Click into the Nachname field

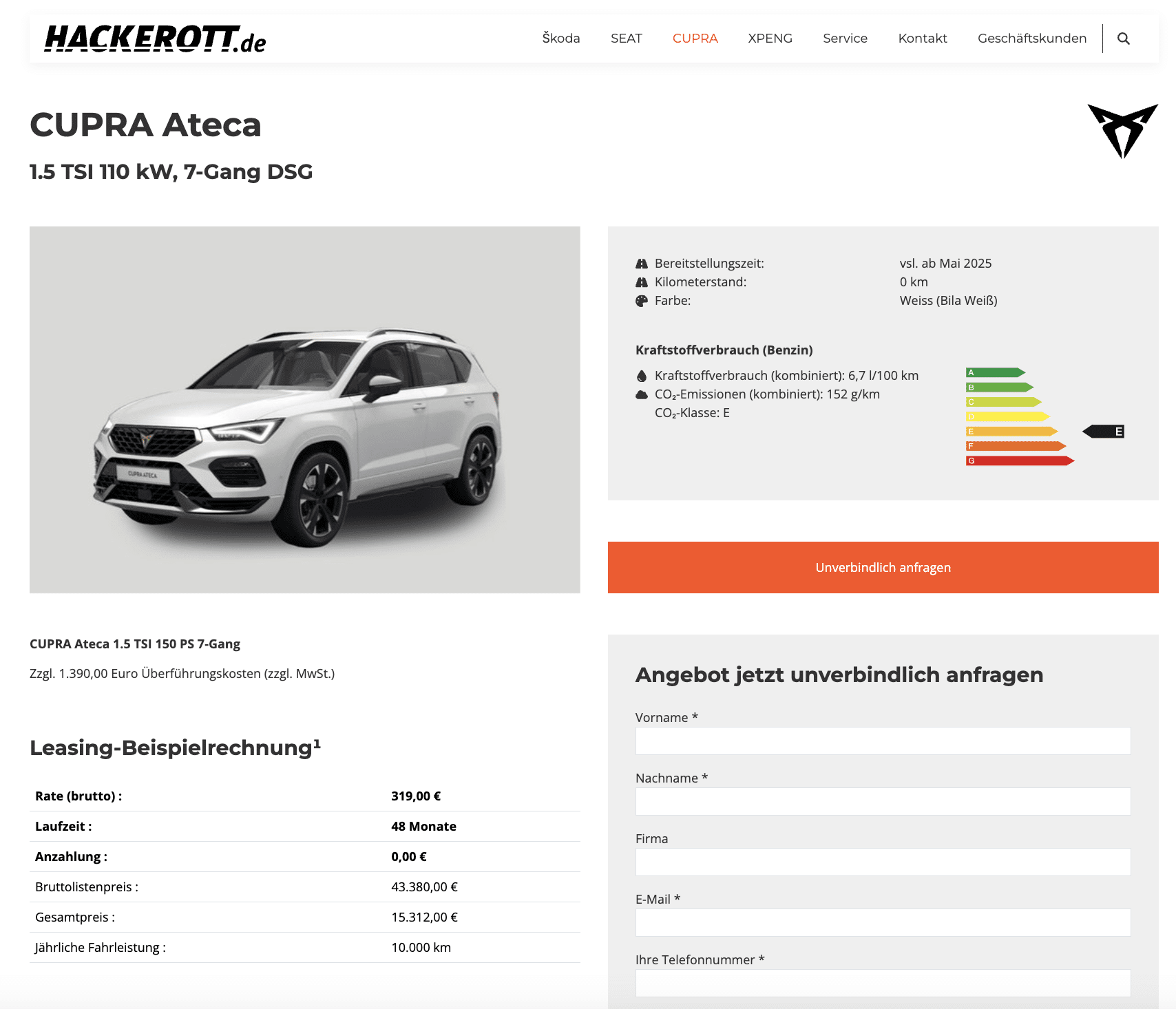click(x=883, y=801)
